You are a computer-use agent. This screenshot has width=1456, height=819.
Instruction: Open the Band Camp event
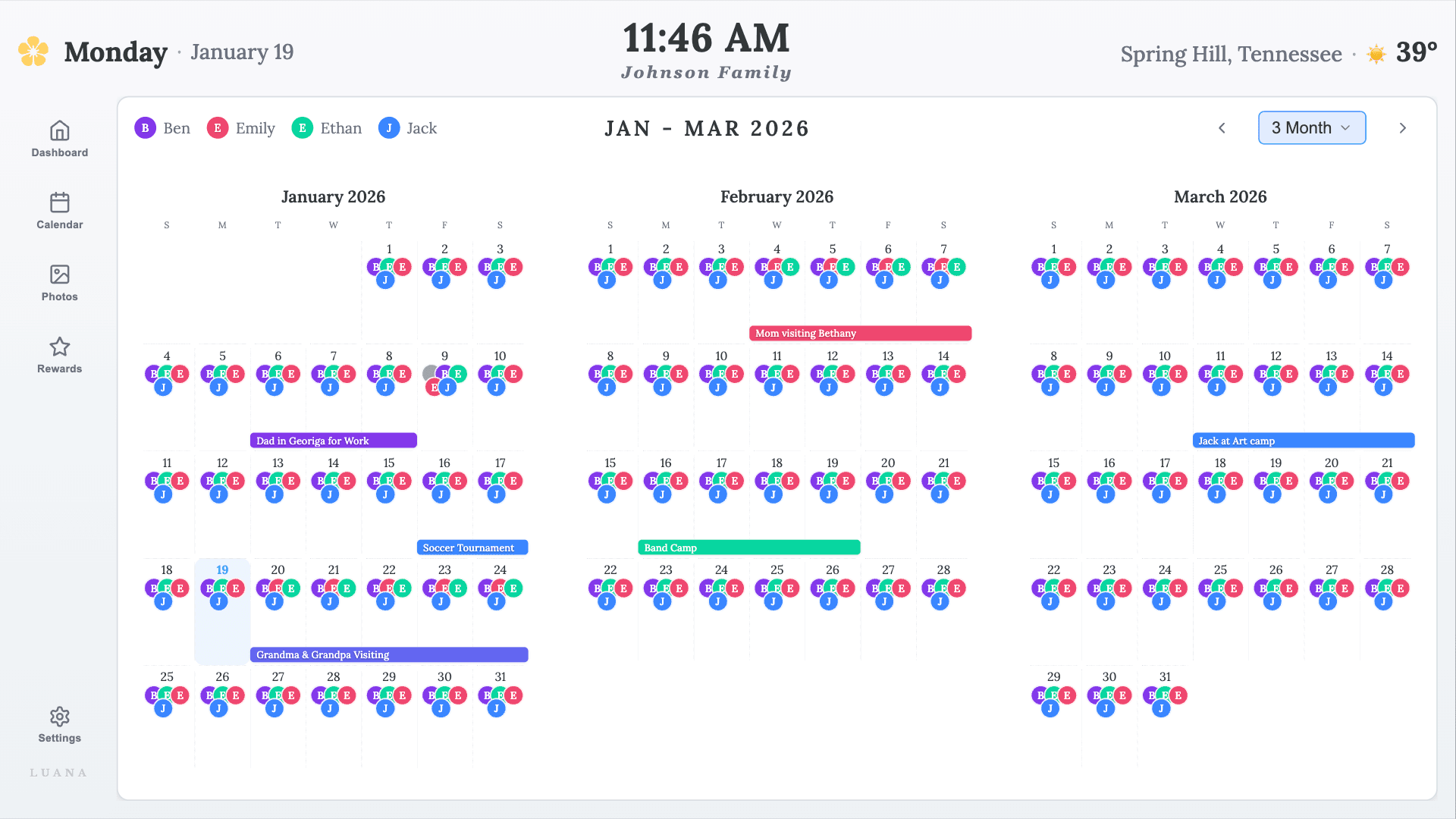[x=748, y=547]
